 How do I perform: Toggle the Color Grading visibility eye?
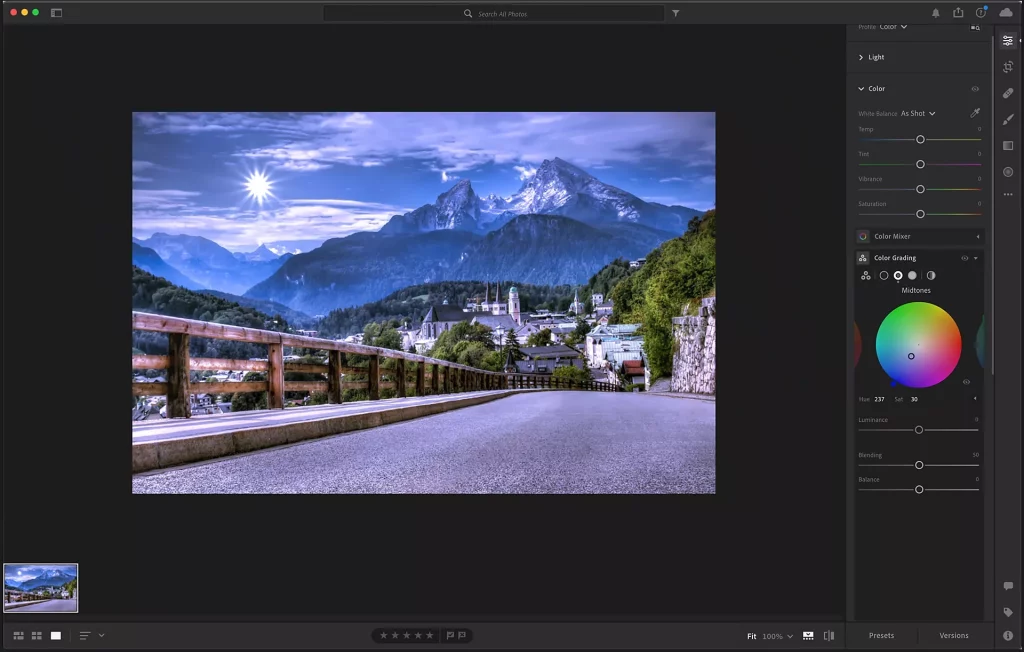[x=964, y=258]
